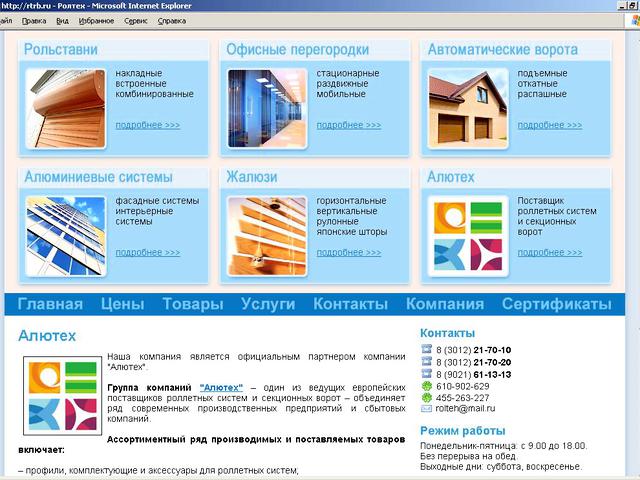The width and height of the screenshot is (640, 480).
Task: Follow подробнее link in Алютех card
Action: pos(550,252)
